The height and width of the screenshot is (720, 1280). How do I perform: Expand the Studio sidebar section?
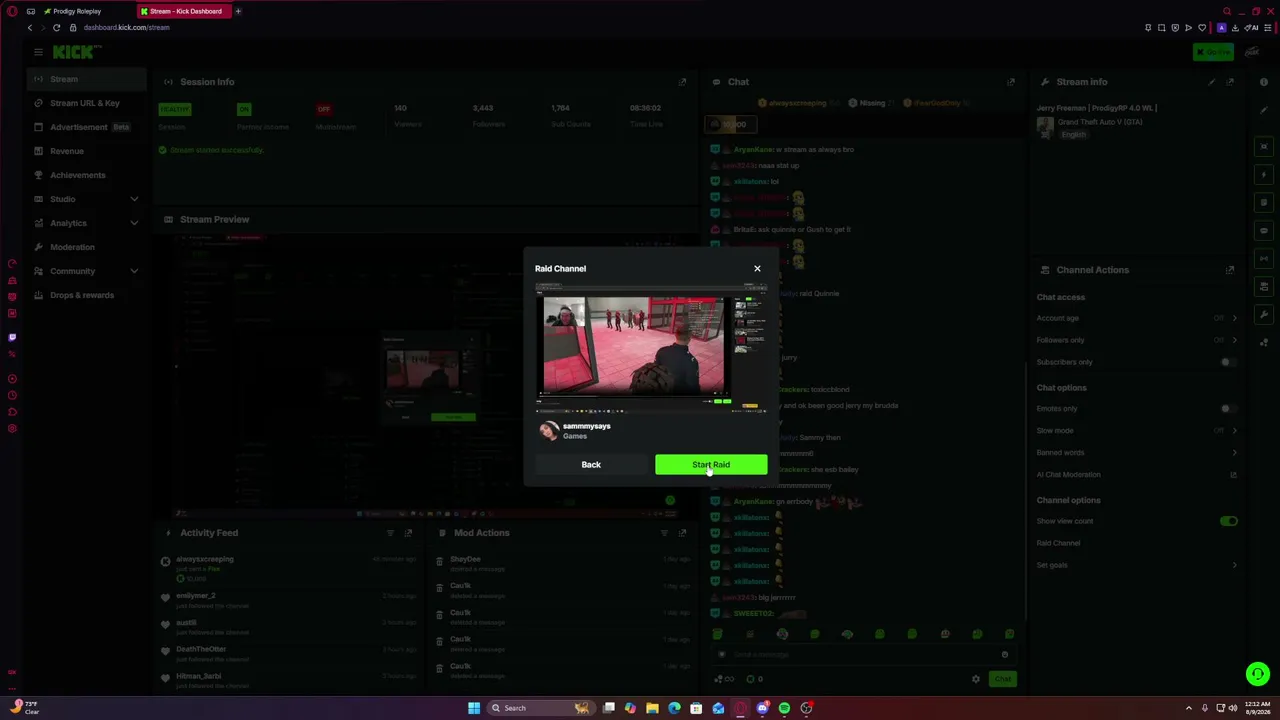[x=88, y=199]
